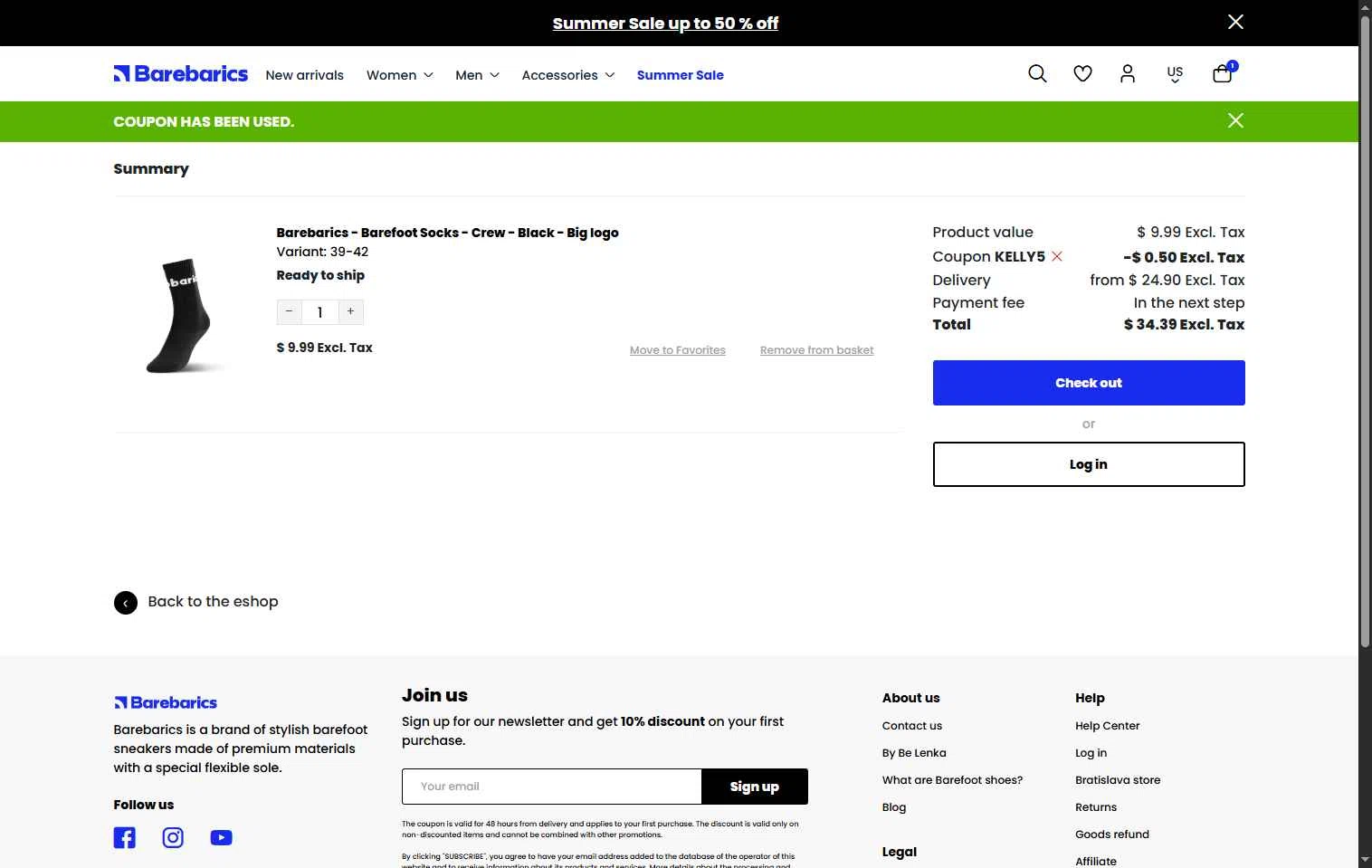1372x868 pixels.
Task: Click the Log in button under checkout
Action: tap(1089, 464)
